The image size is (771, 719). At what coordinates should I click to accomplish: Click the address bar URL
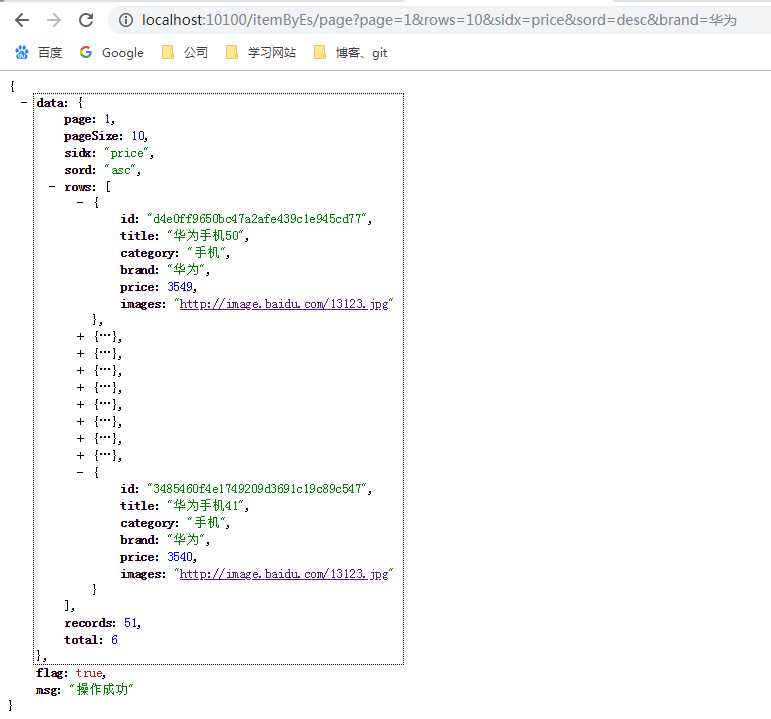point(439,20)
